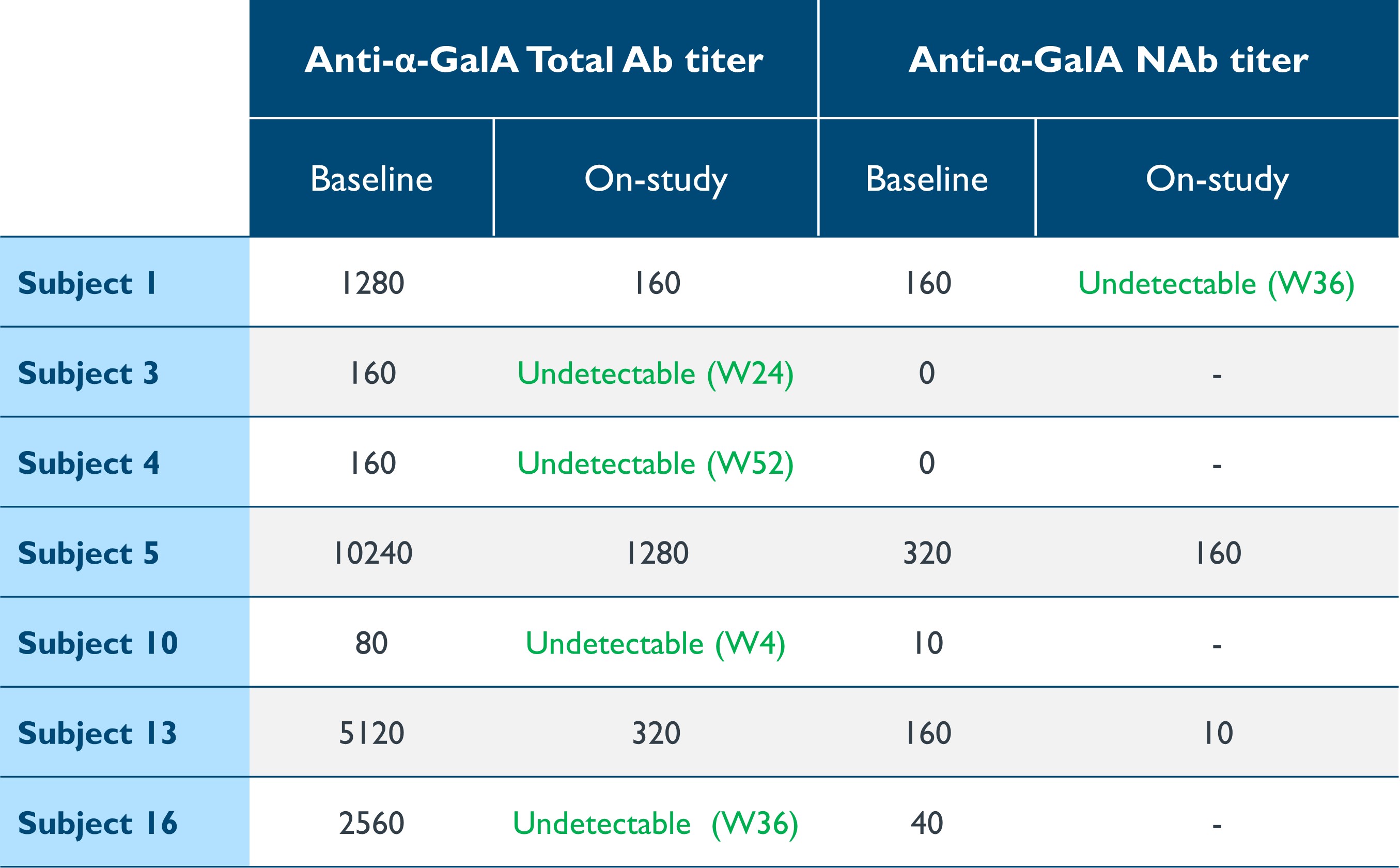This screenshot has width=1400, height=868.
Task: Click the Subject 10 row label
Action: [x=98, y=643]
